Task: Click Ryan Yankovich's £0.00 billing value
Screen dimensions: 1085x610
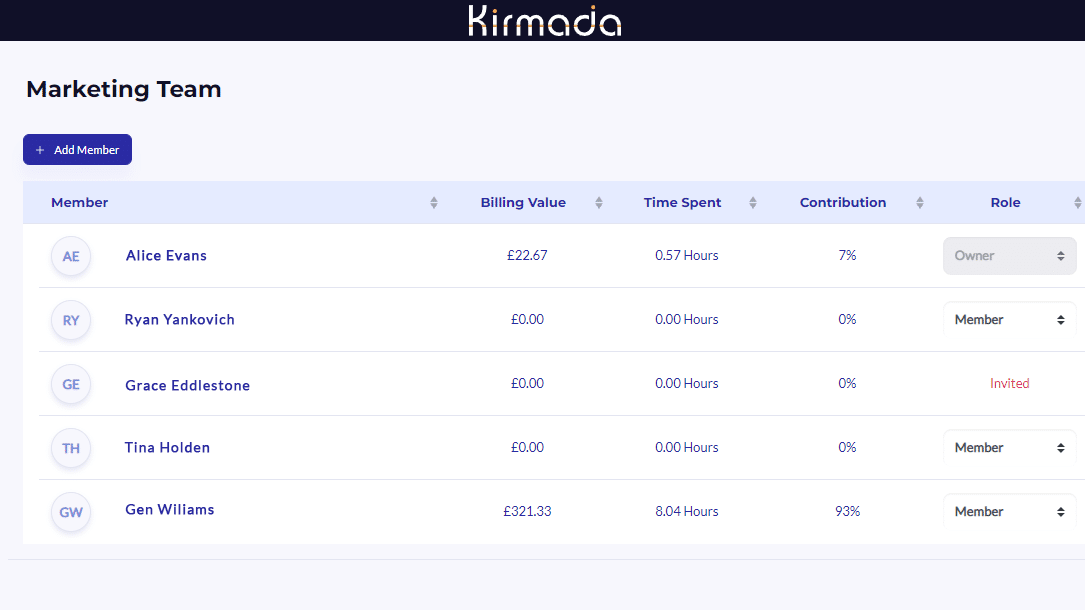Action: [527, 320]
